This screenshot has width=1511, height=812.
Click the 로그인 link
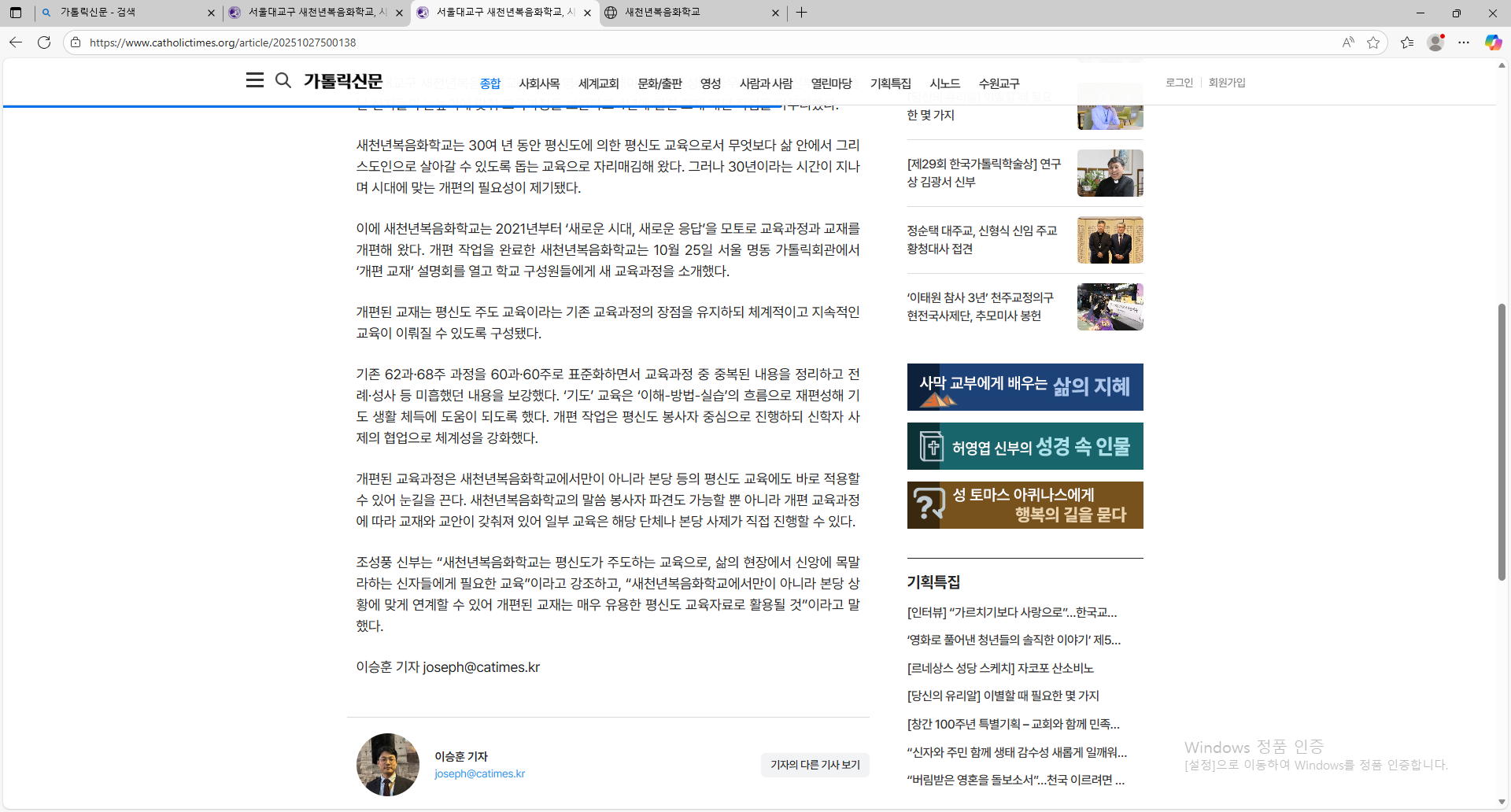point(1179,83)
